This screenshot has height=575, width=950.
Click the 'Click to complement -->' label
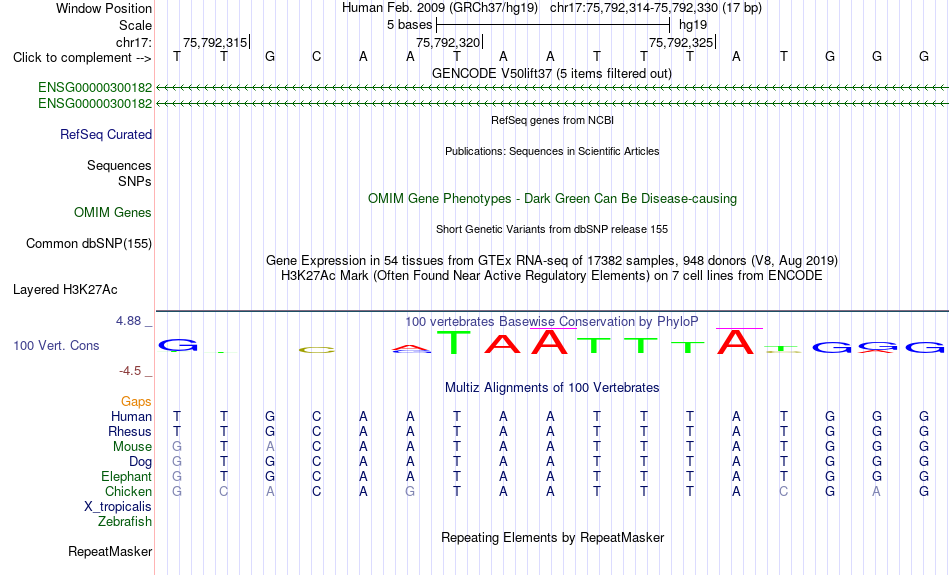pos(82,58)
